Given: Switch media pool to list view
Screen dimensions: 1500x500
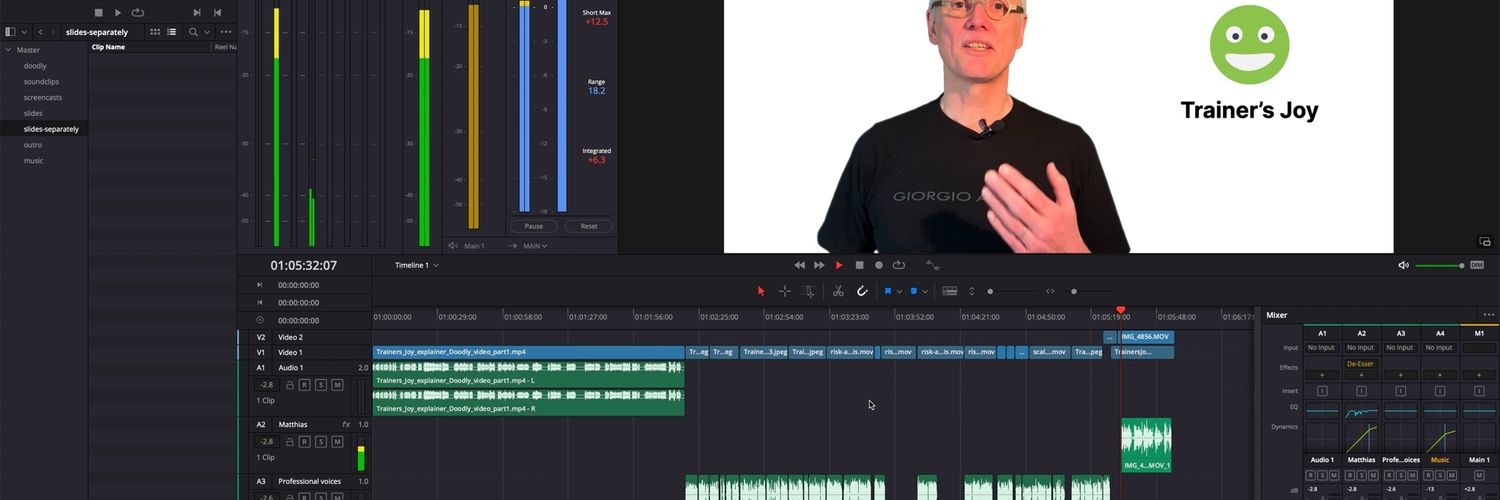Looking at the screenshot, I should click(172, 32).
